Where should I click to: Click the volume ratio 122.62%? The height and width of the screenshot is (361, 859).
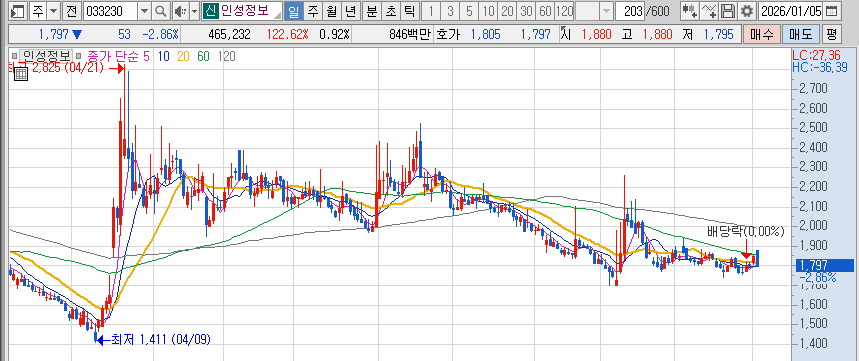[288, 35]
